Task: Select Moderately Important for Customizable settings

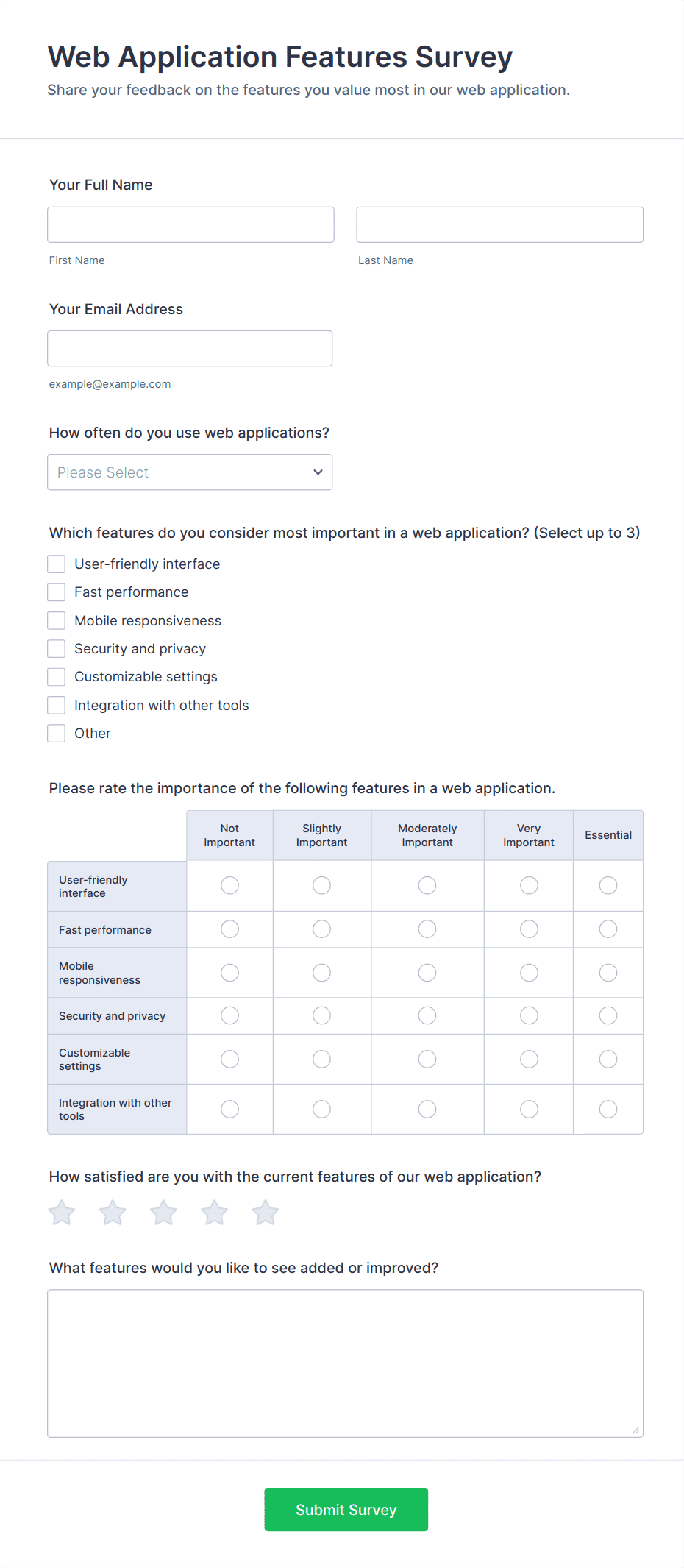Action: point(427,1059)
